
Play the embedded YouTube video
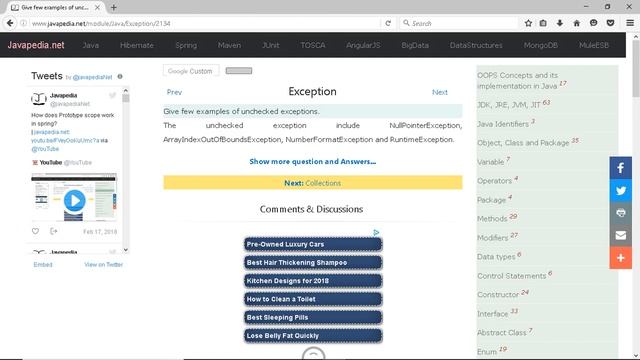pos(74,200)
